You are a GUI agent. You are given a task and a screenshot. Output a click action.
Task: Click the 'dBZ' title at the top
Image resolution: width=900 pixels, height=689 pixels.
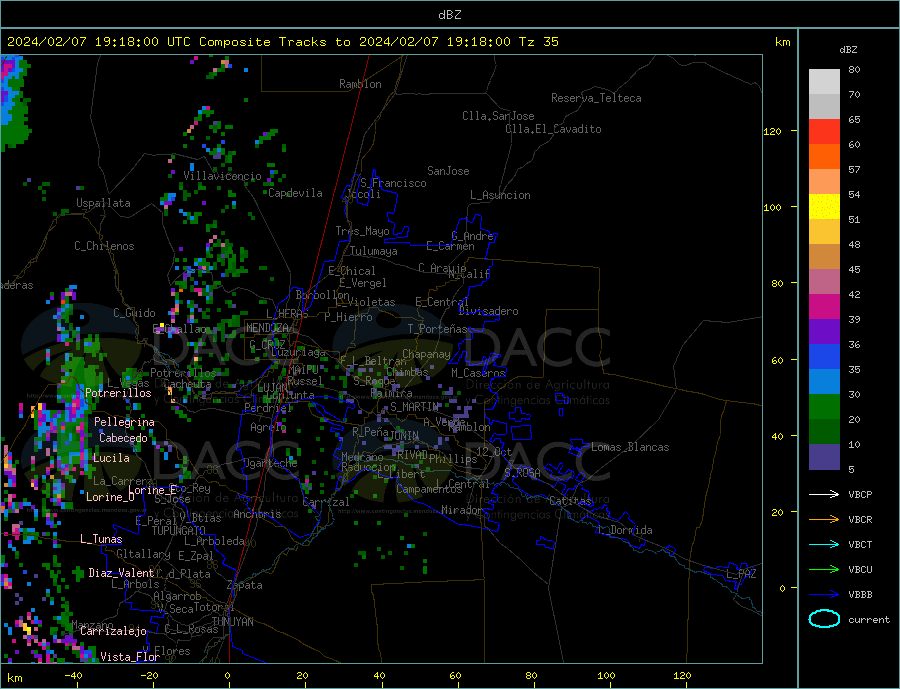tap(449, 15)
